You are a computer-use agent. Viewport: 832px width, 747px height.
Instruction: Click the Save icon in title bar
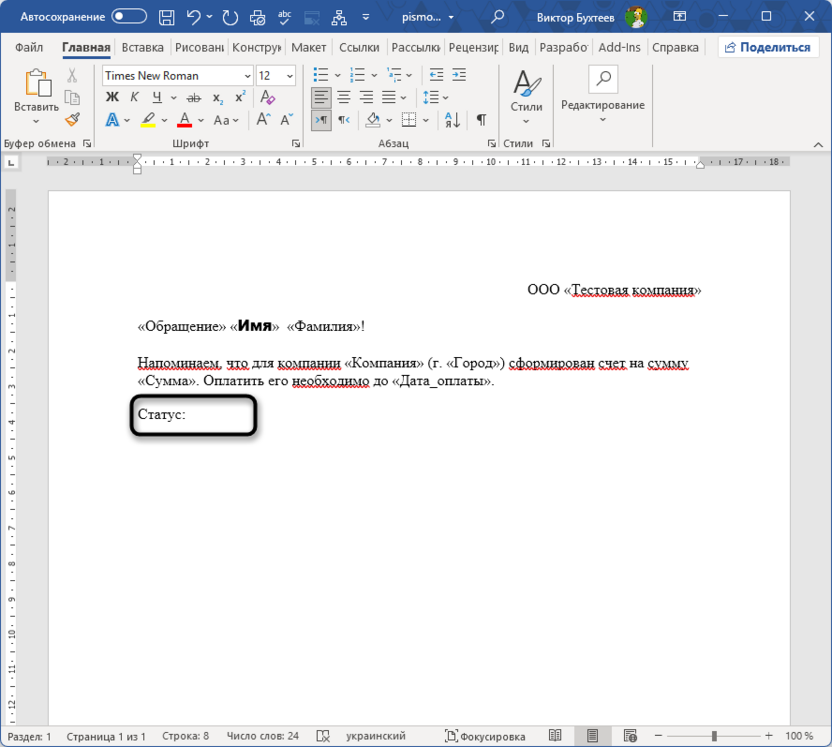[x=166, y=18]
